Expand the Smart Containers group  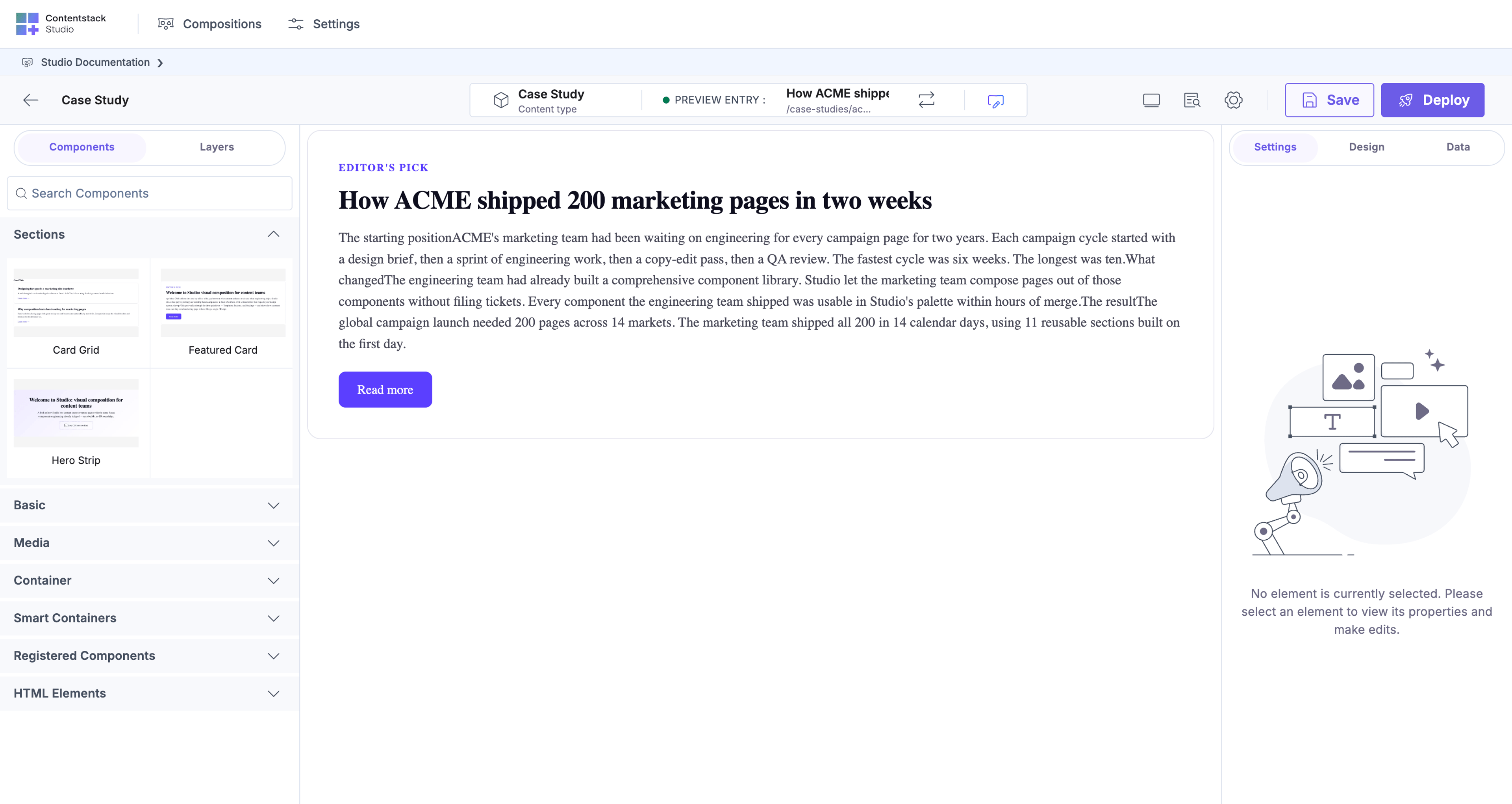pos(150,618)
